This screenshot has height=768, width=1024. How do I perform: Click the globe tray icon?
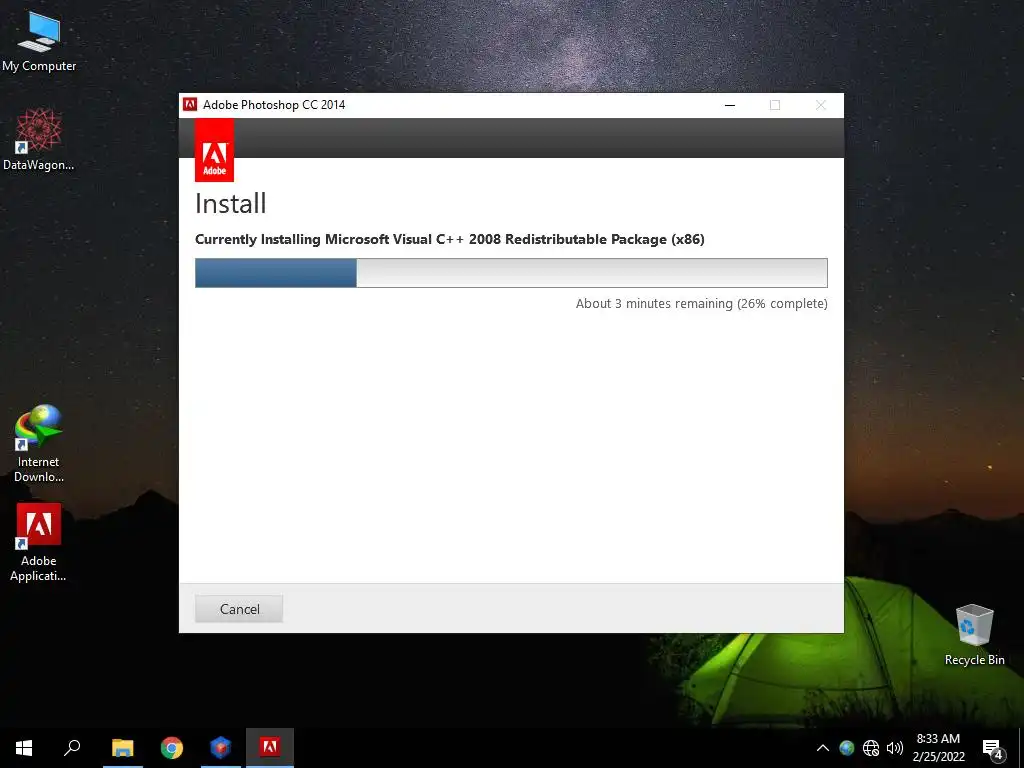pos(847,748)
